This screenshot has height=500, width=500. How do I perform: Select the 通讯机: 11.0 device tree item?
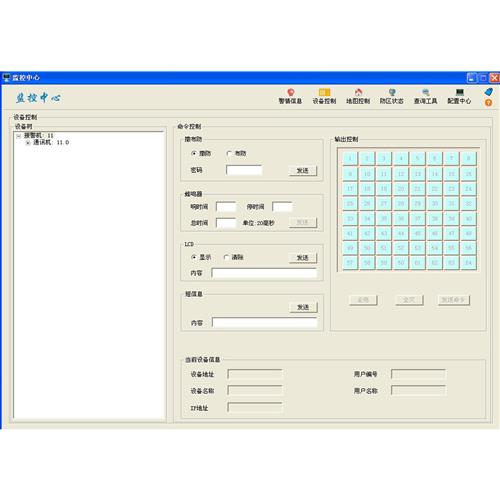(51, 142)
